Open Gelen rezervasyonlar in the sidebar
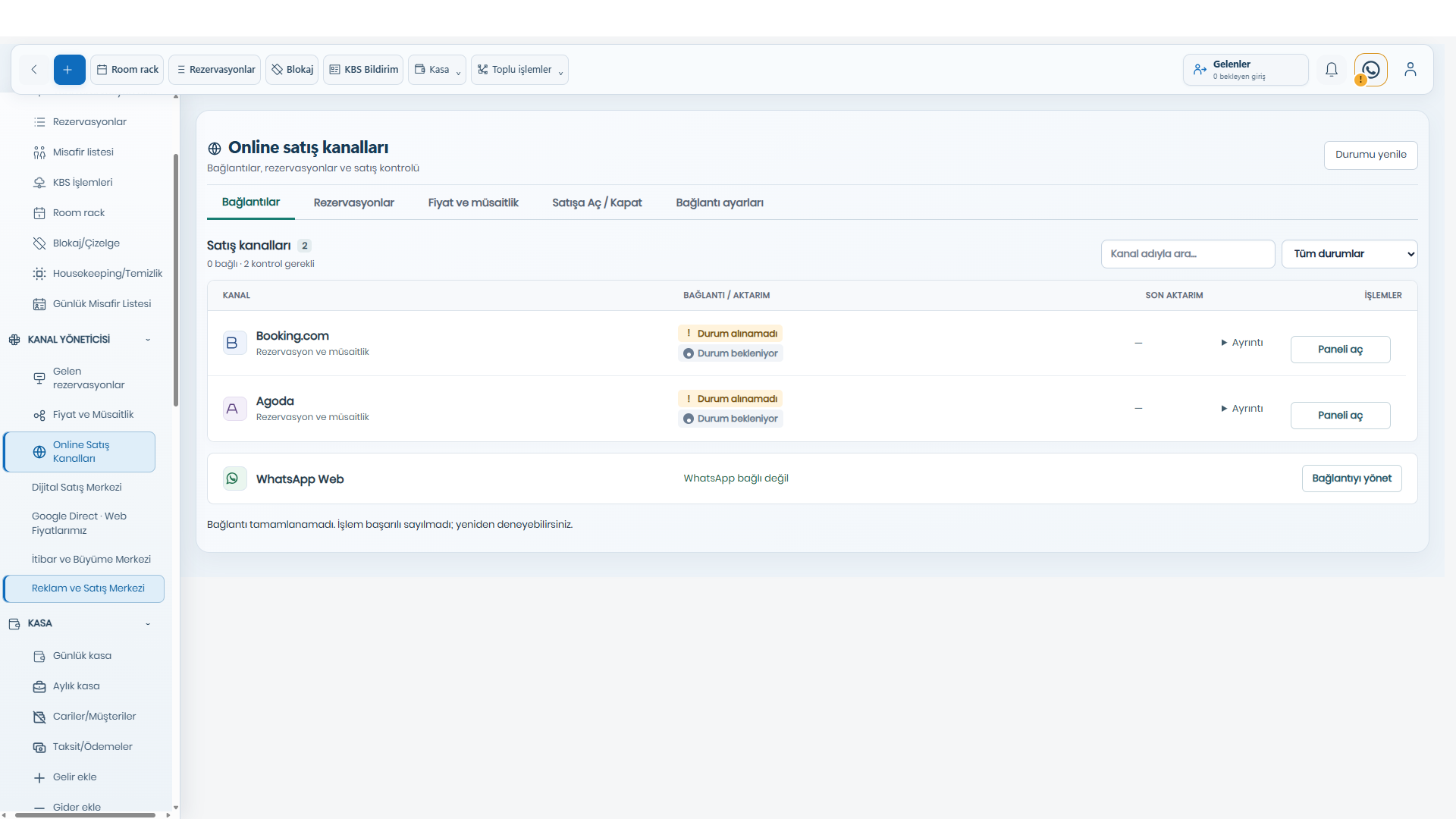1456x819 pixels. (x=89, y=378)
